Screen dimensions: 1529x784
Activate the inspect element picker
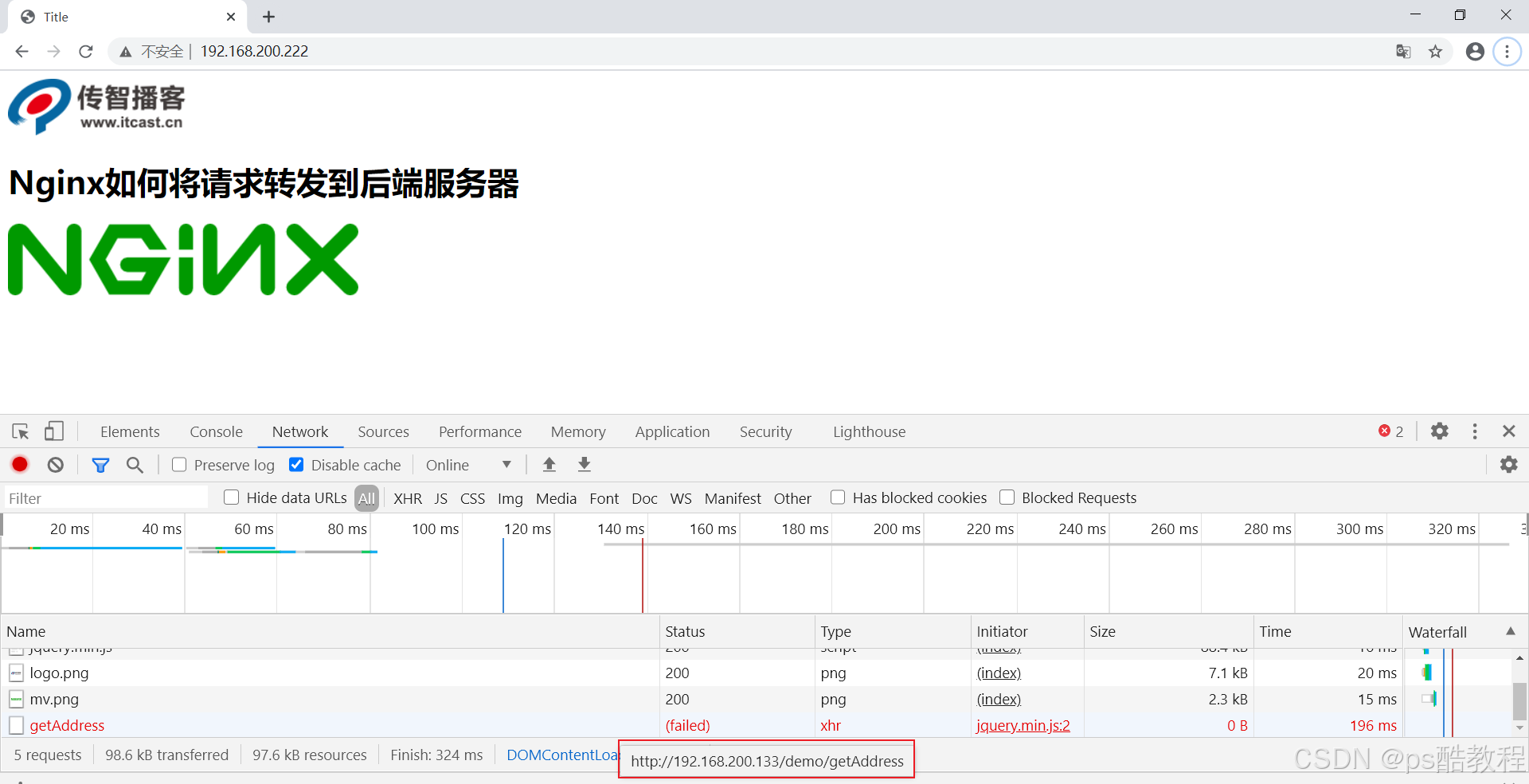[21, 431]
